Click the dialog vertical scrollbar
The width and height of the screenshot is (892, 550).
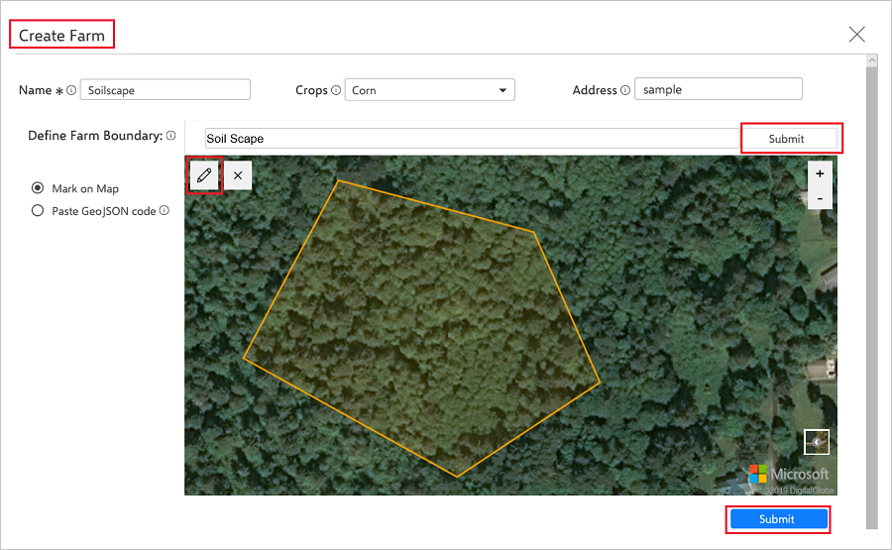pos(872,297)
